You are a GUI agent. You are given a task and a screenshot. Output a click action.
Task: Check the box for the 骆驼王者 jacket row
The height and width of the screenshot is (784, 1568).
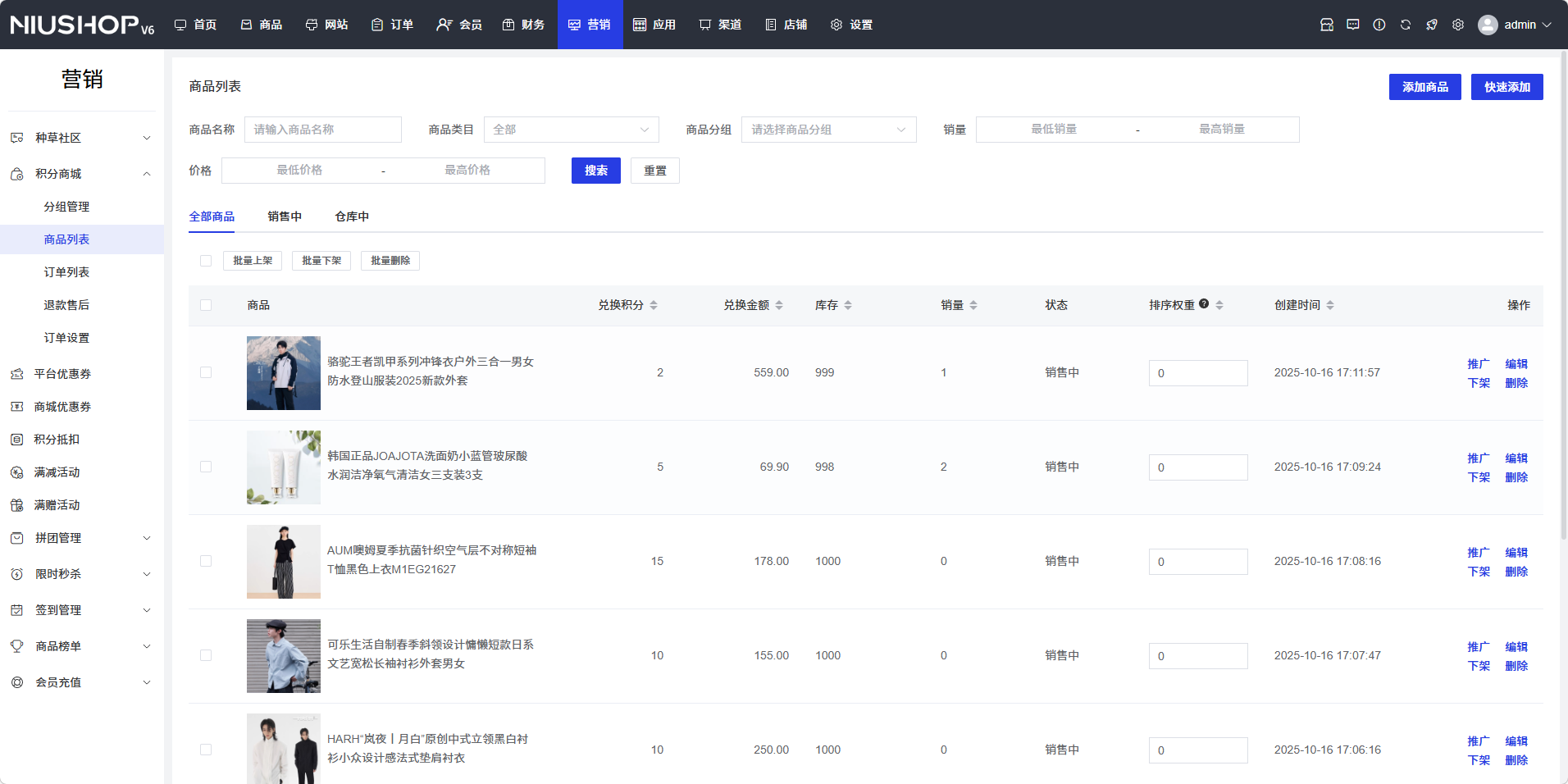[x=206, y=372]
